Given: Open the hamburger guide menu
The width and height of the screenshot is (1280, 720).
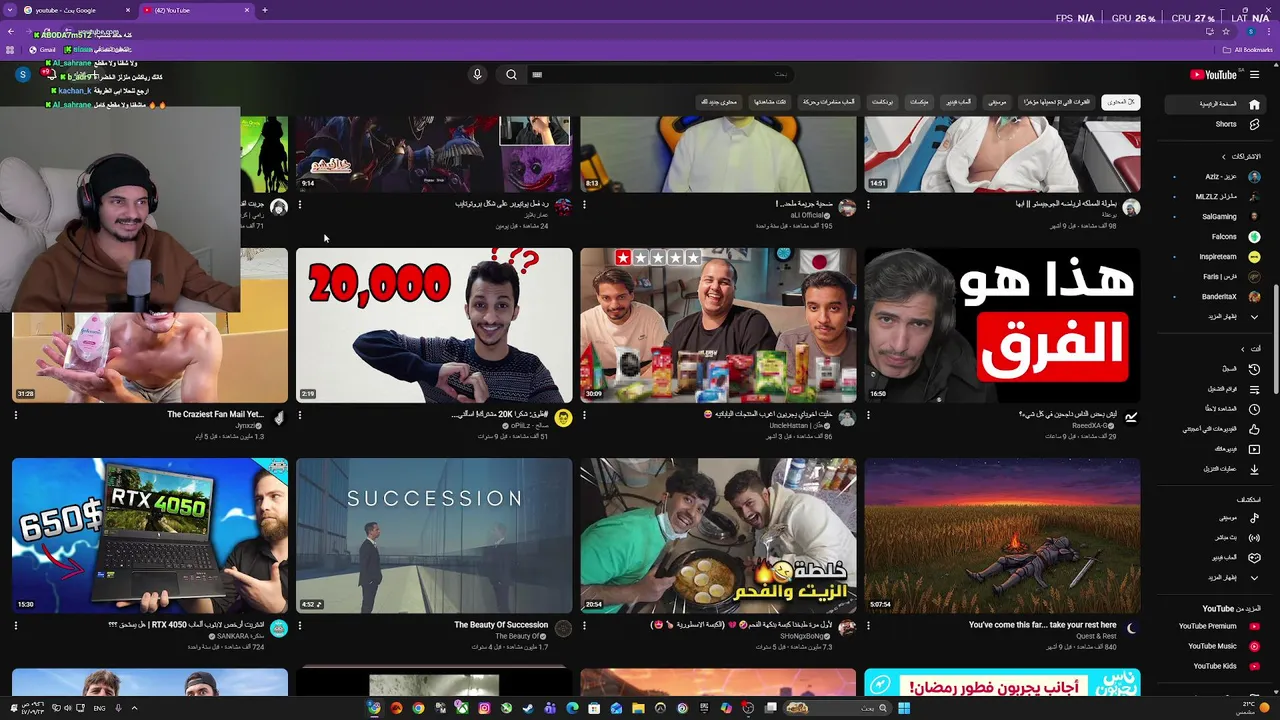Looking at the screenshot, I should pos(1254,74).
